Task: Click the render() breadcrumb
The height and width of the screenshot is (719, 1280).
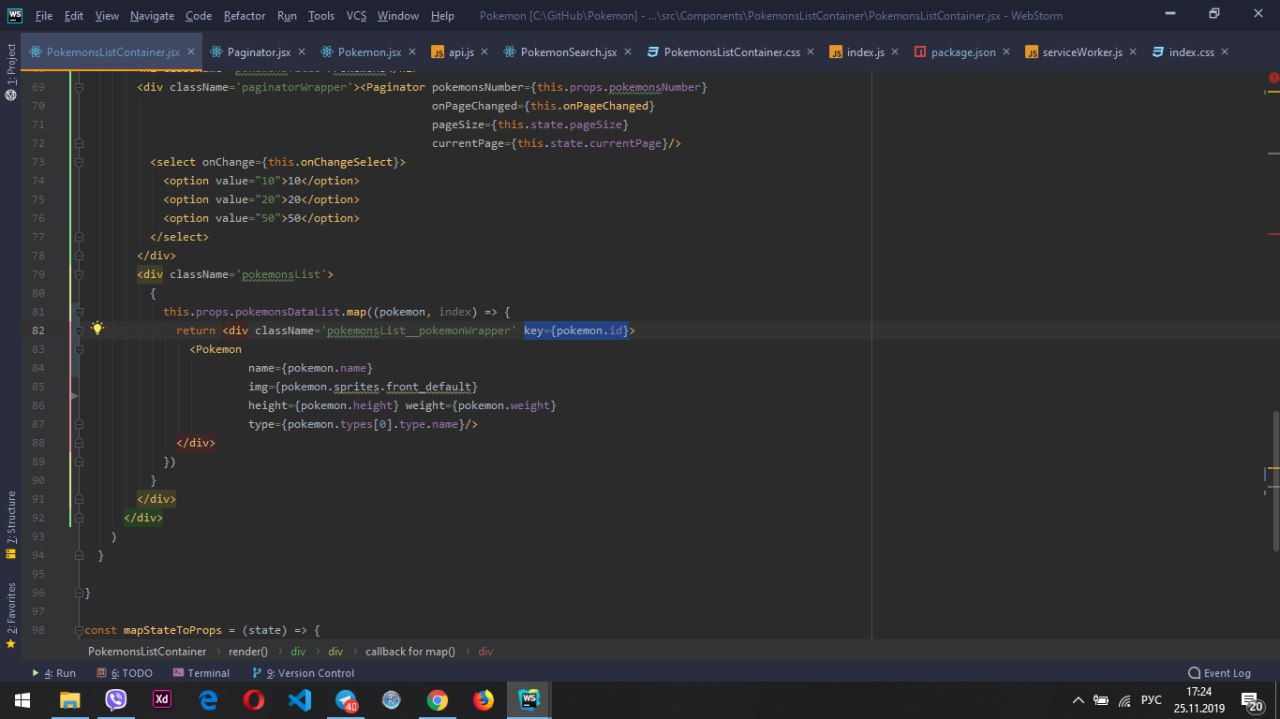Action: coord(248,651)
